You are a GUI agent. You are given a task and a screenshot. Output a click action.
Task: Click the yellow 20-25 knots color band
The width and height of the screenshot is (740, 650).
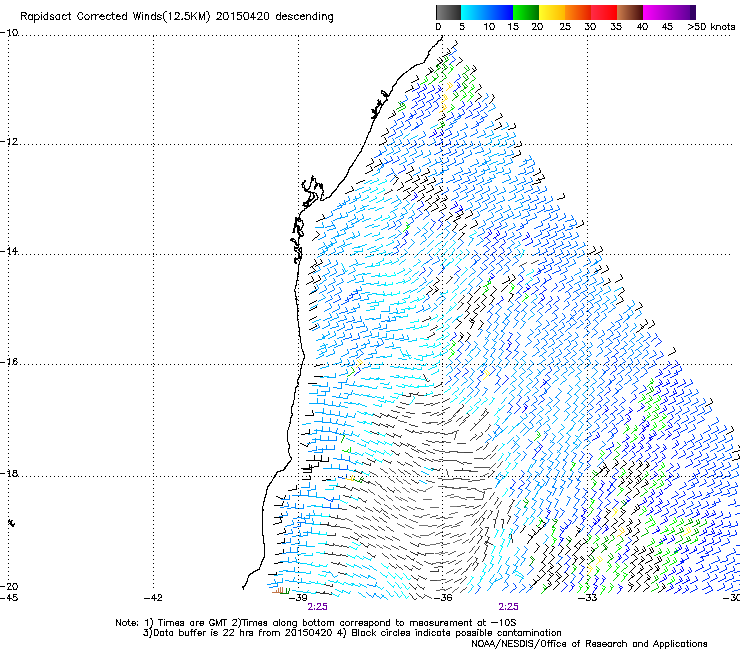click(552, 12)
